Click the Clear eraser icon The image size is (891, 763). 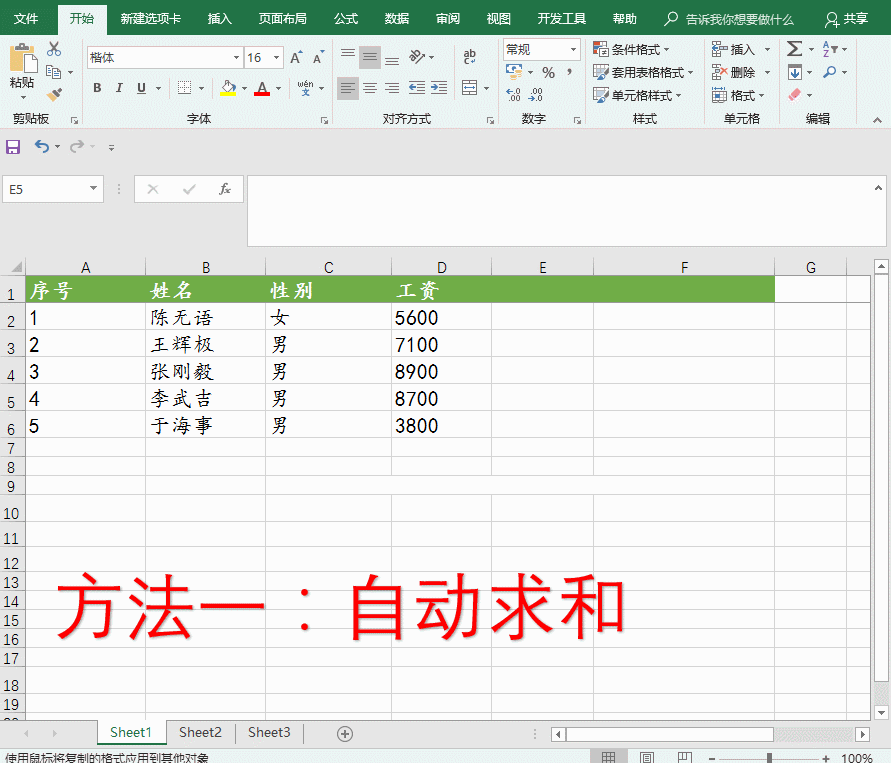pos(794,95)
